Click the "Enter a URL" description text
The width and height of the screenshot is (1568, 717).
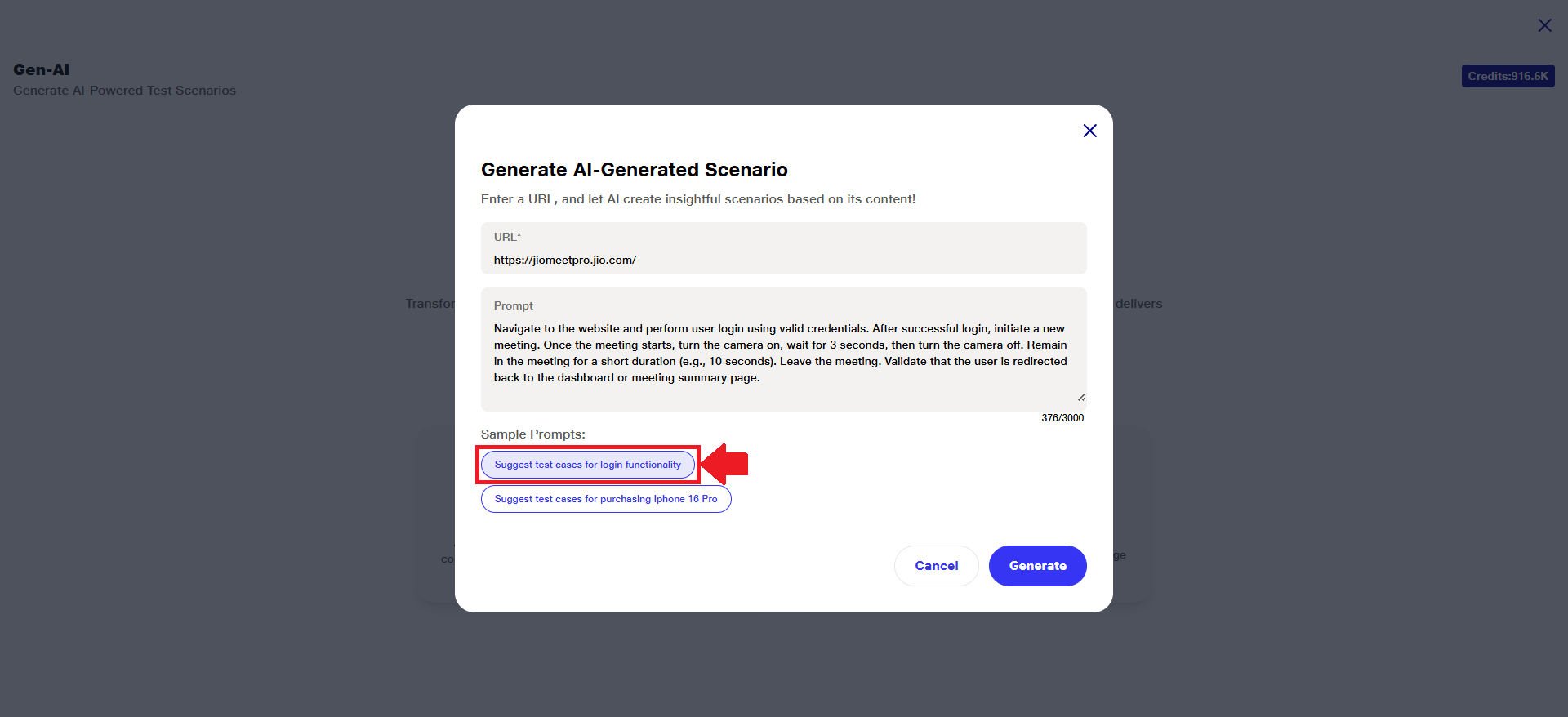click(x=697, y=199)
